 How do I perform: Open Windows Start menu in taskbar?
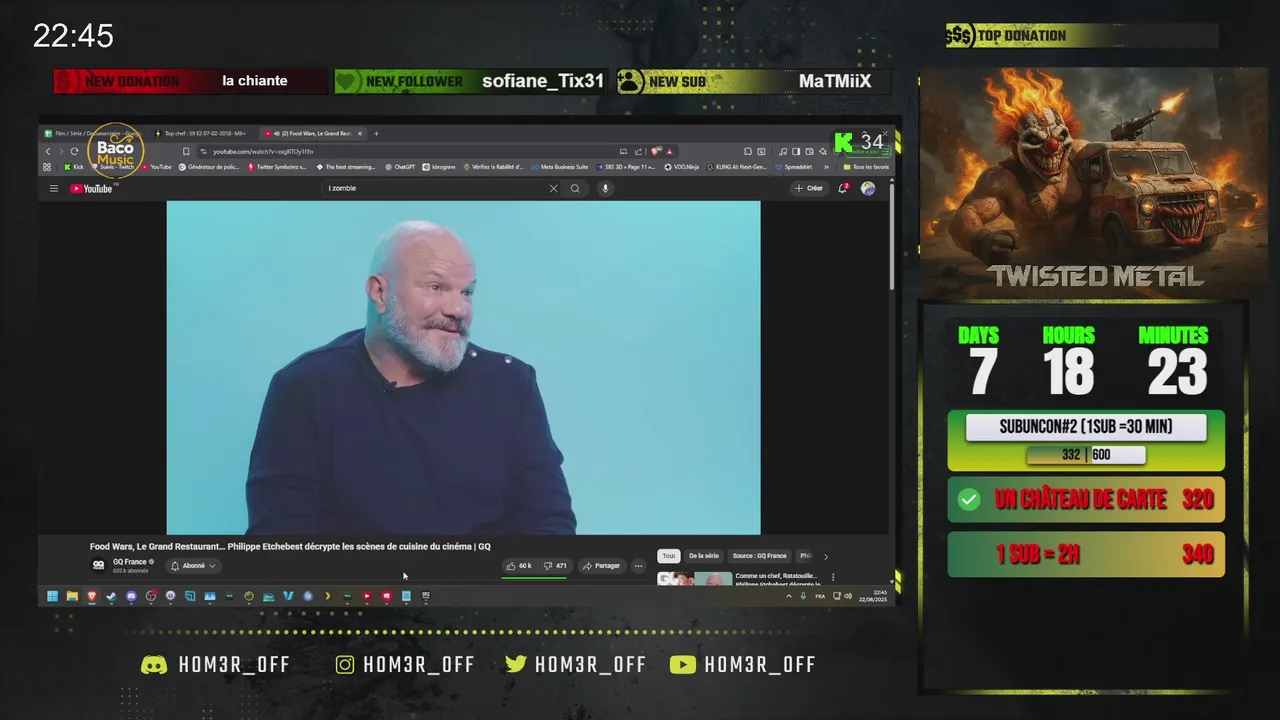(52, 596)
